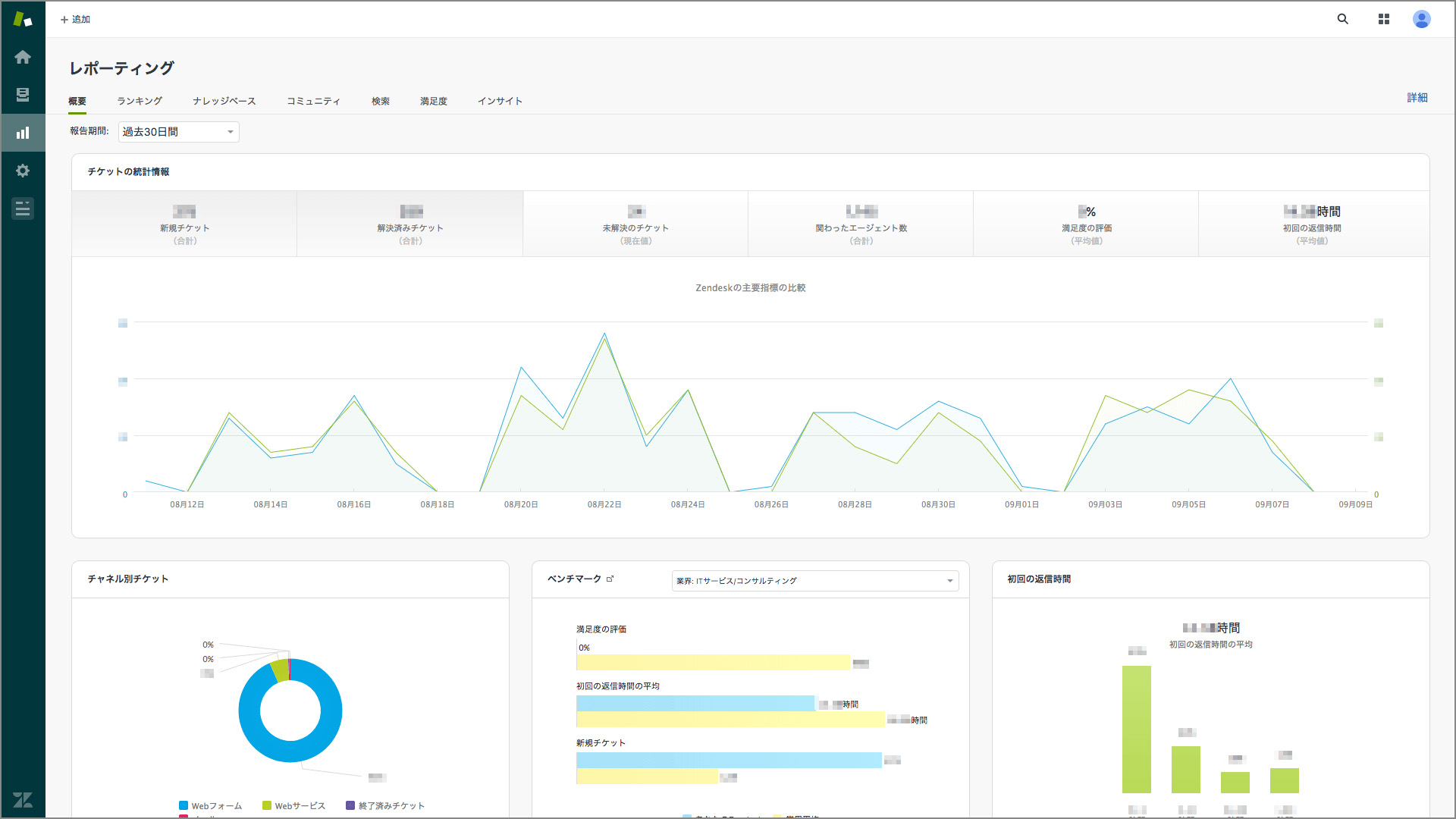Open Settings via the gear icon
The image size is (1456, 819).
pyautogui.click(x=23, y=171)
